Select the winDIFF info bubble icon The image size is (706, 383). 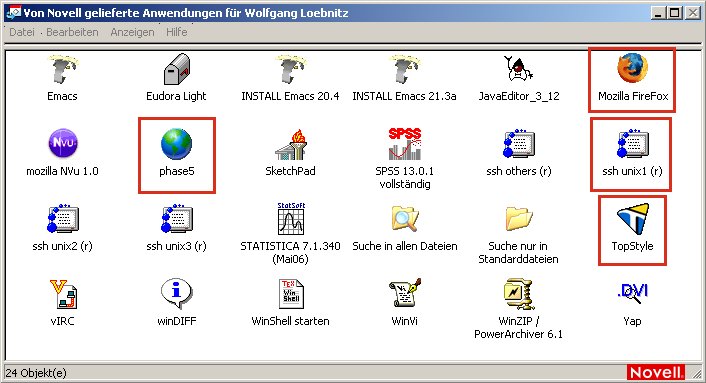pos(176,293)
